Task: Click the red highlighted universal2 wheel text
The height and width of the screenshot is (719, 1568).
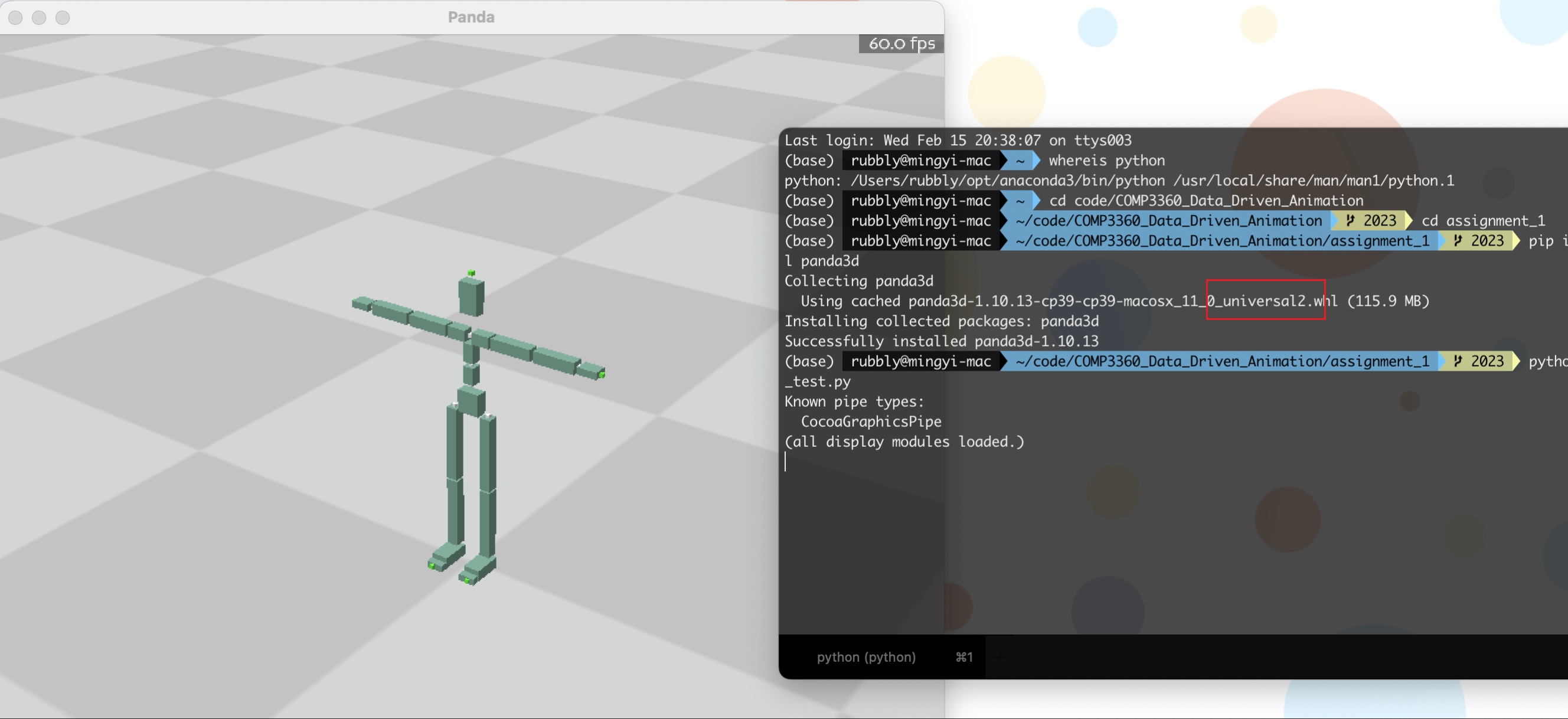Action: (x=1265, y=300)
